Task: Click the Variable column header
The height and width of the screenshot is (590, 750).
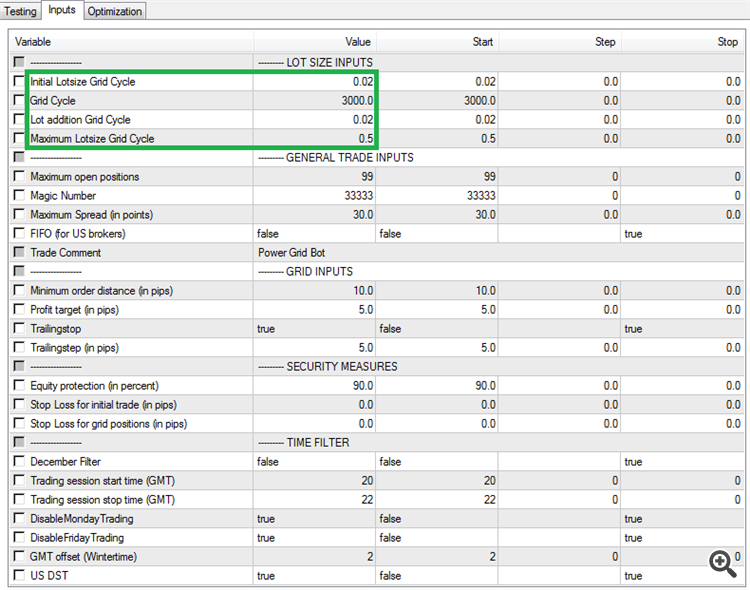Action: click(x=132, y=42)
